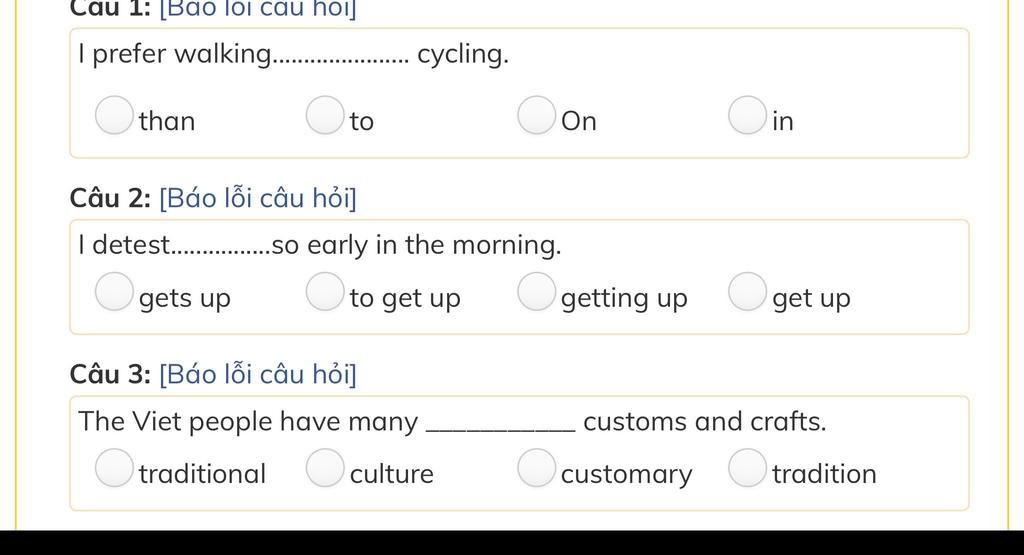Click the 'I prefer walking' question text

tap(293, 54)
